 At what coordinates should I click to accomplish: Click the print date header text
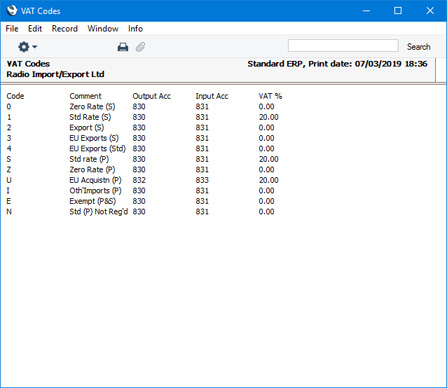337,64
